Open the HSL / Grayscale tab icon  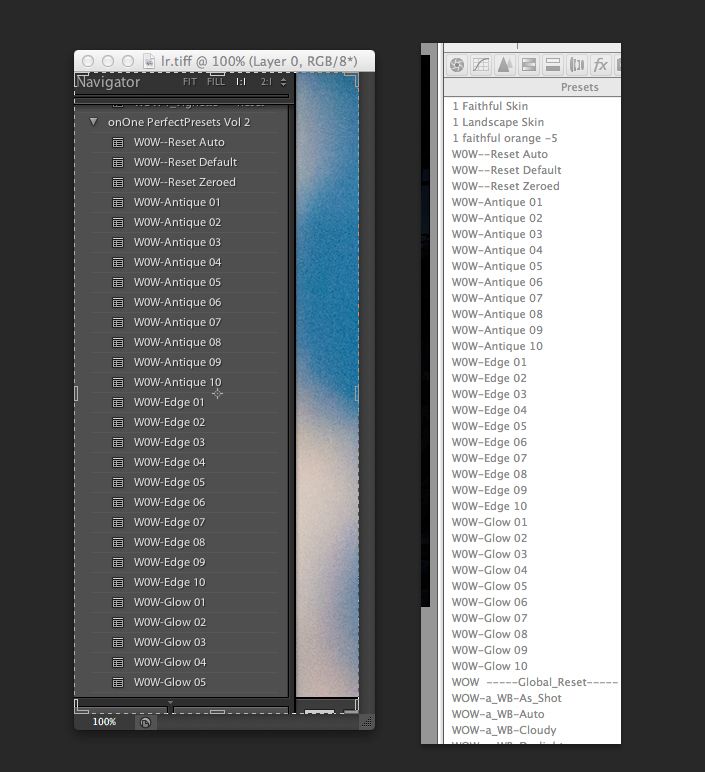[x=529, y=65]
